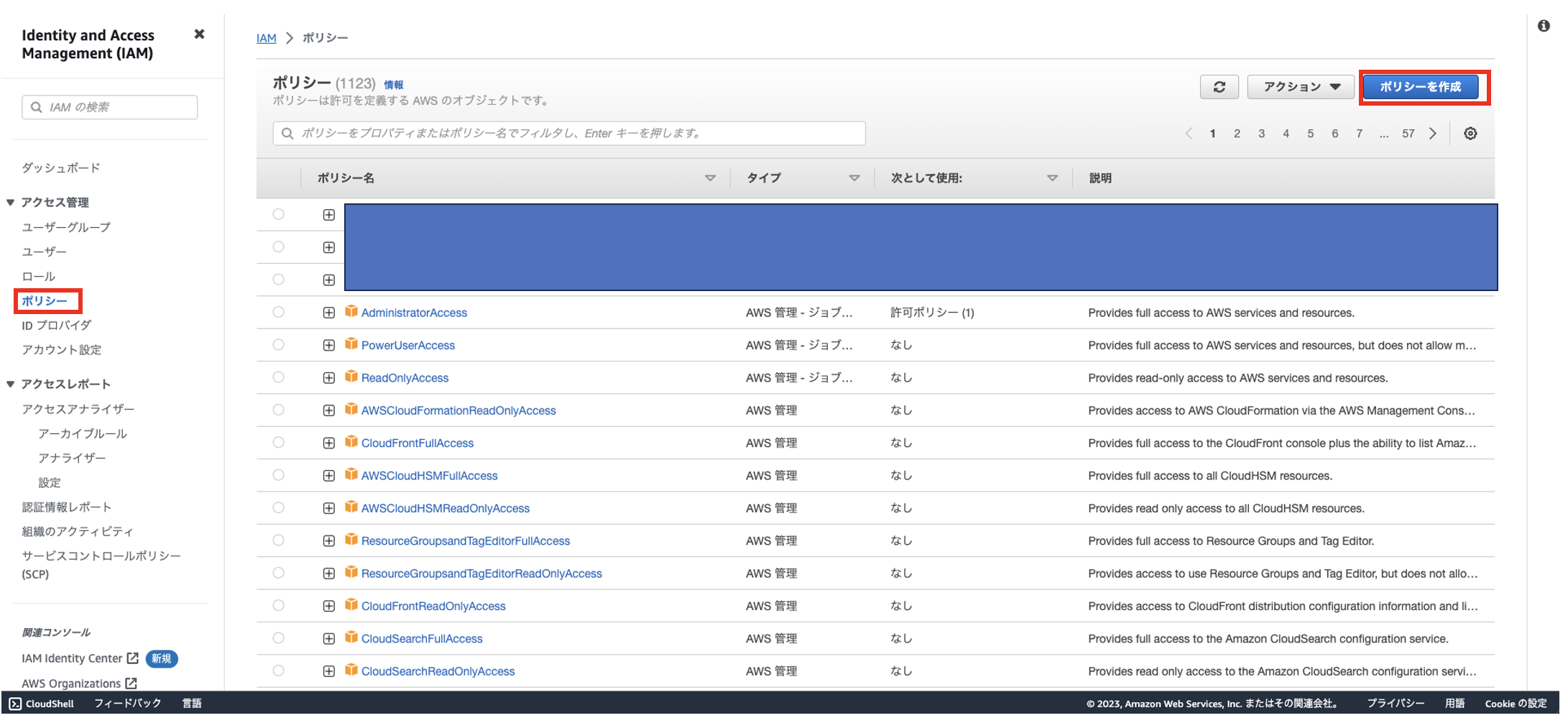Collapse the アクセスレポート section

point(11,384)
